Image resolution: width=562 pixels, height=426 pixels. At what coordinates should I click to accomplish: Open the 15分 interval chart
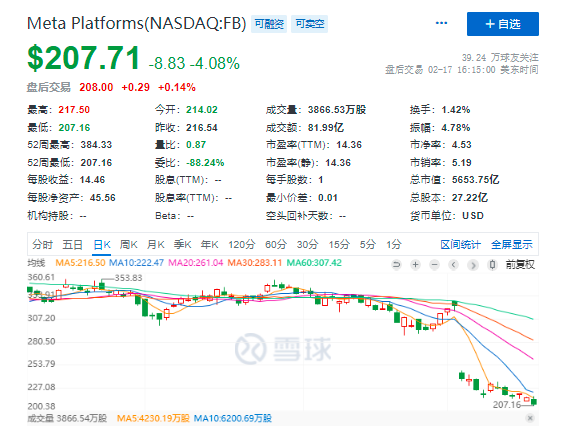click(339, 245)
